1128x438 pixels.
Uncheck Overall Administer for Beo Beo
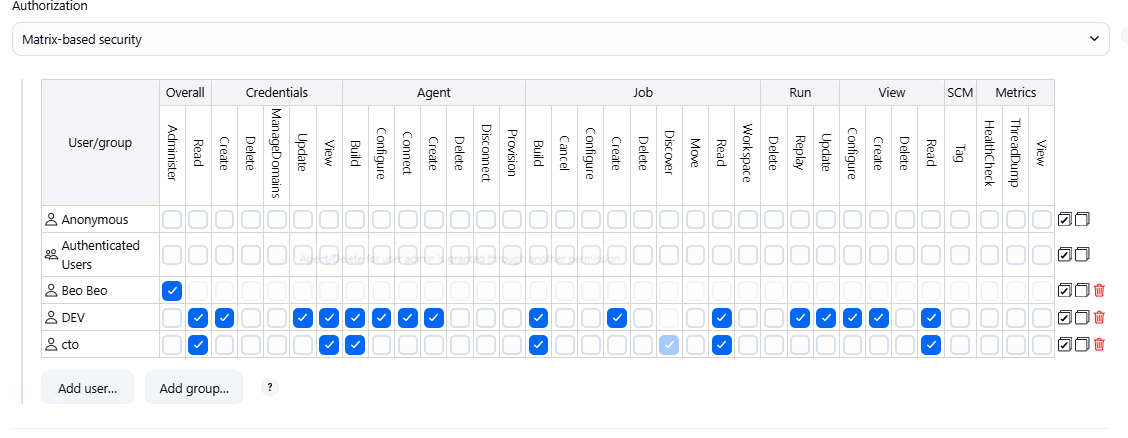pos(172,291)
